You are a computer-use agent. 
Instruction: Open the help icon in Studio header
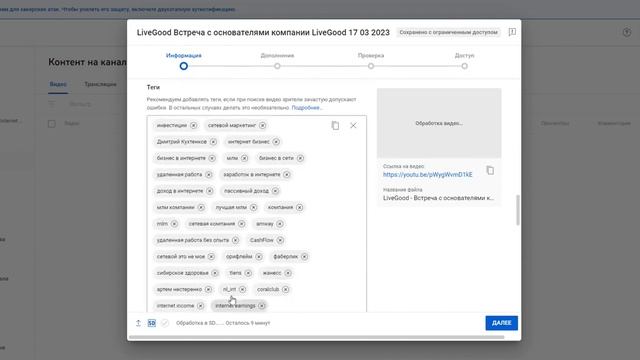point(627,32)
